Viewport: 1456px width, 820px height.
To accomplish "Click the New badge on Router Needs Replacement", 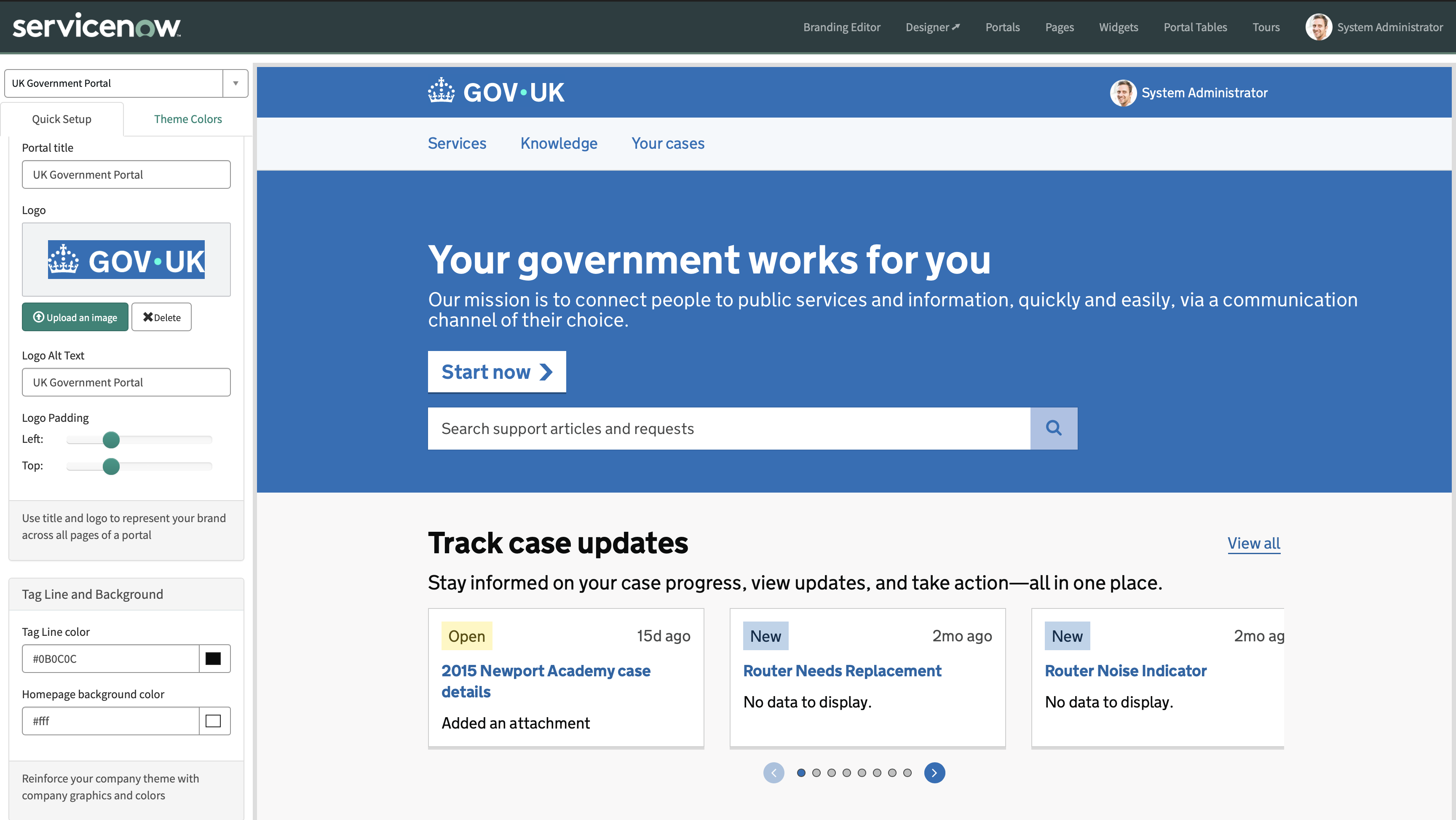I will 765,636.
